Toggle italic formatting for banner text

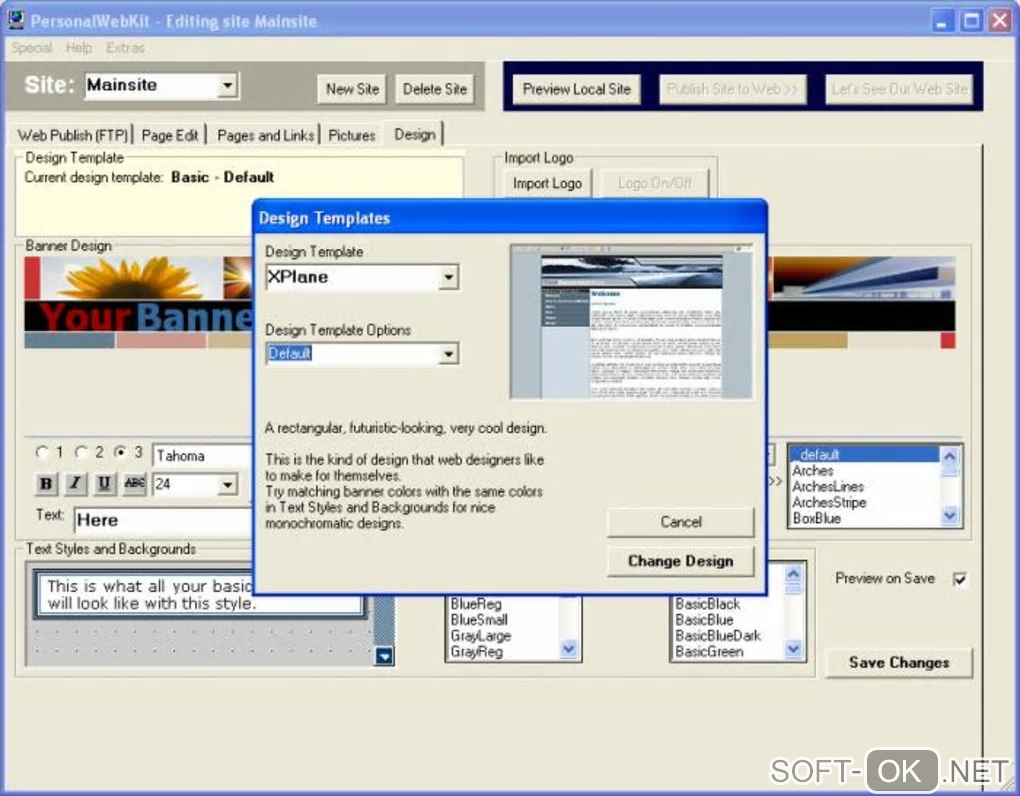[x=75, y=484]
